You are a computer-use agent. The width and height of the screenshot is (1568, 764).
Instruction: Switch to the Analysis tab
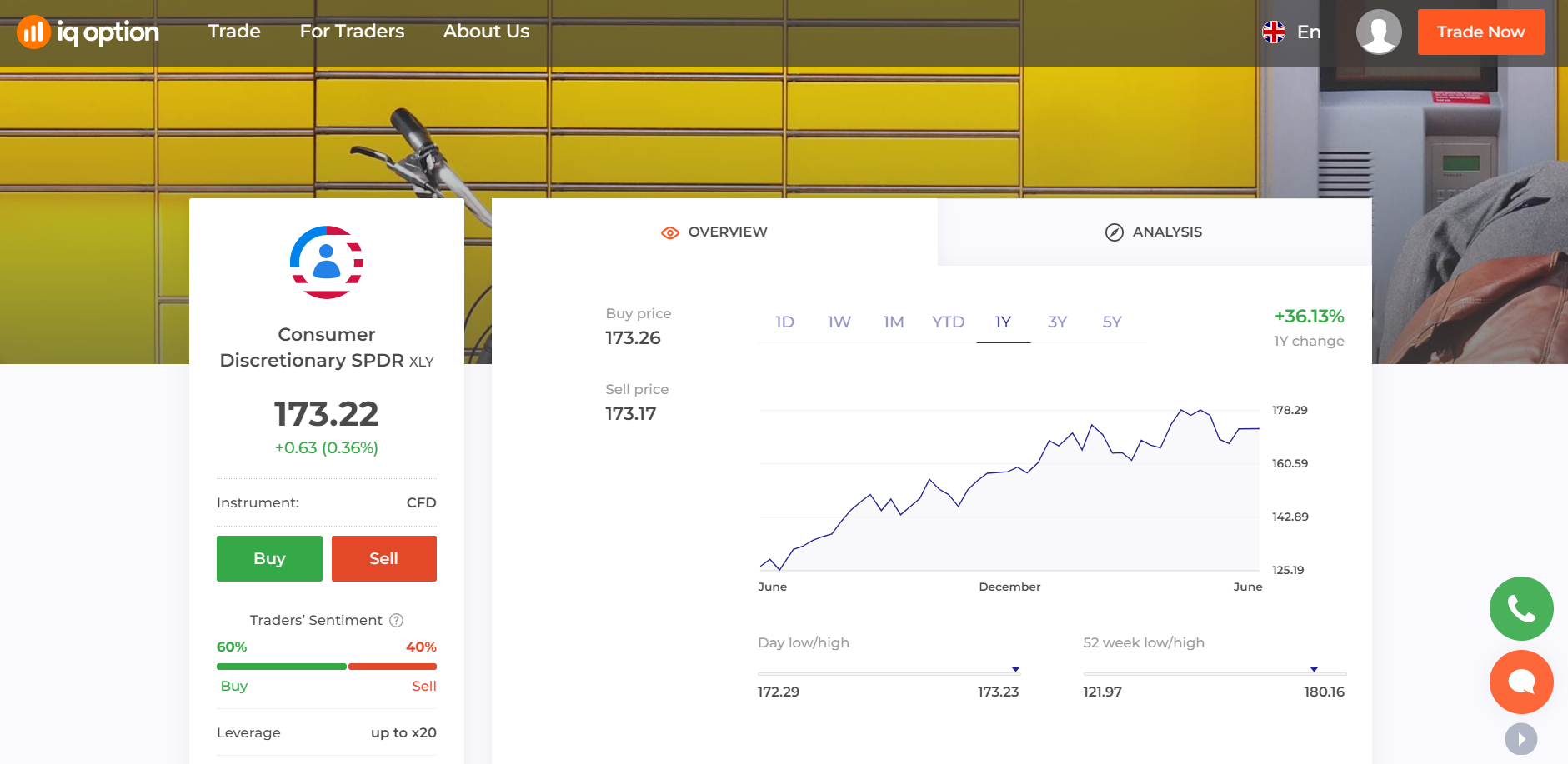pyautogui.click(x=1155, y=232)
